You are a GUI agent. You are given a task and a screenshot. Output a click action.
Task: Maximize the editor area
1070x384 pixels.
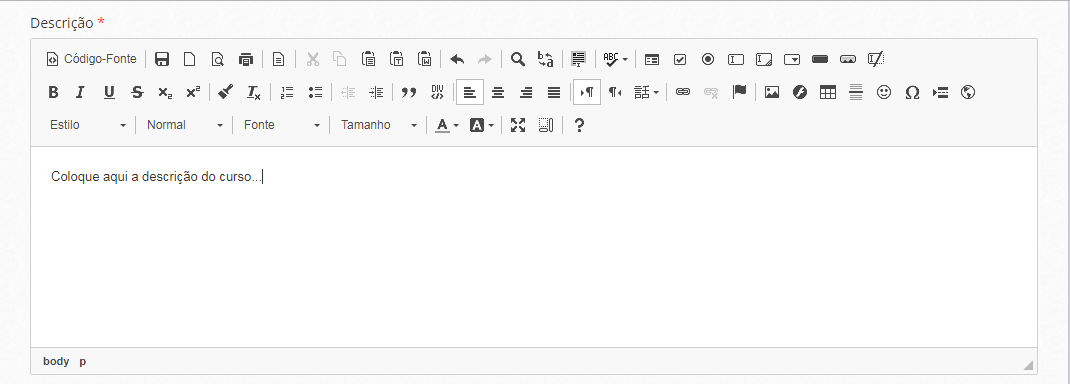tap(518, 125)
